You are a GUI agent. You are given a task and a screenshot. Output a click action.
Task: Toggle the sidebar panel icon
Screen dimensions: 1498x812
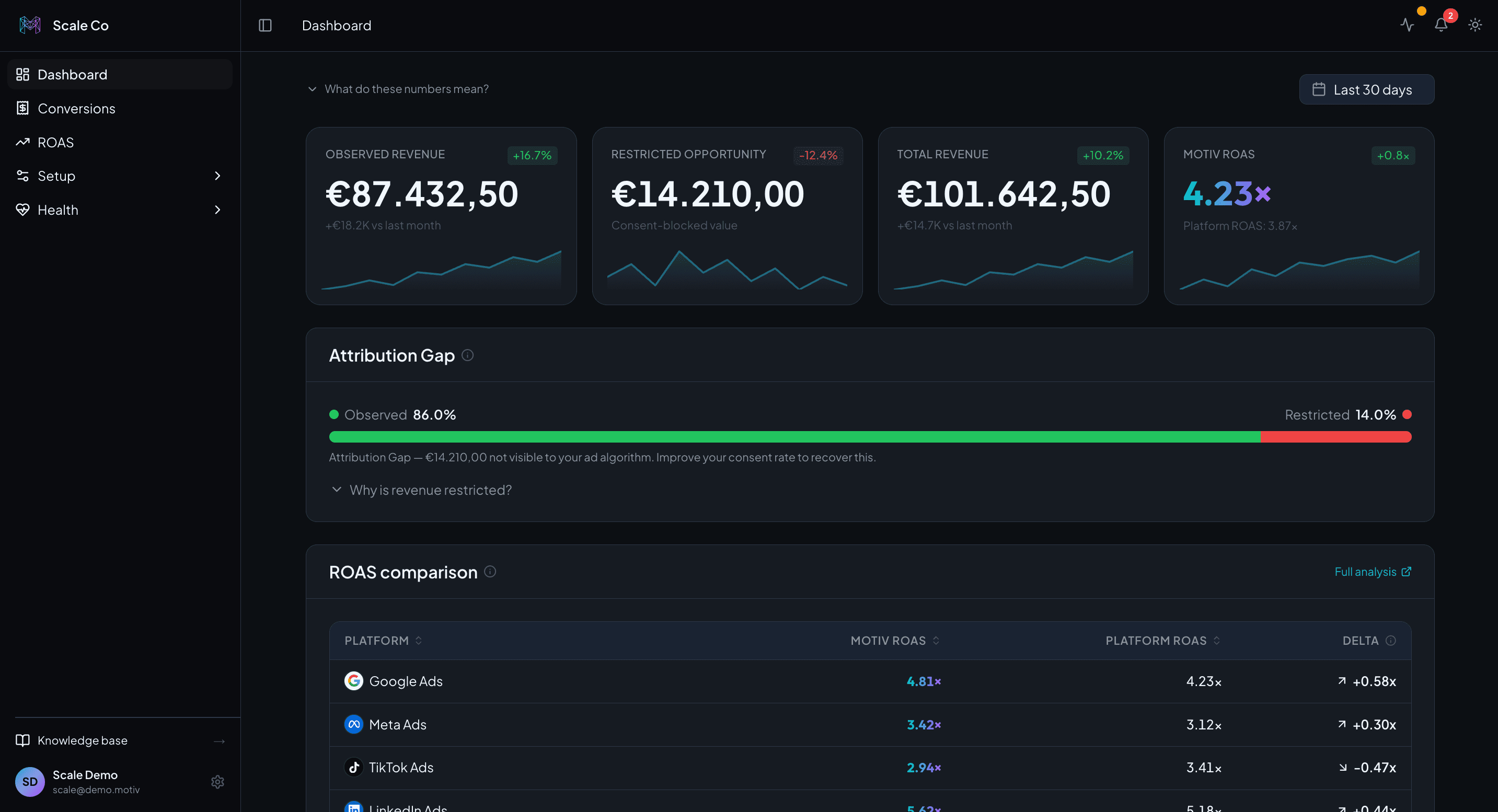click(265, 25)
